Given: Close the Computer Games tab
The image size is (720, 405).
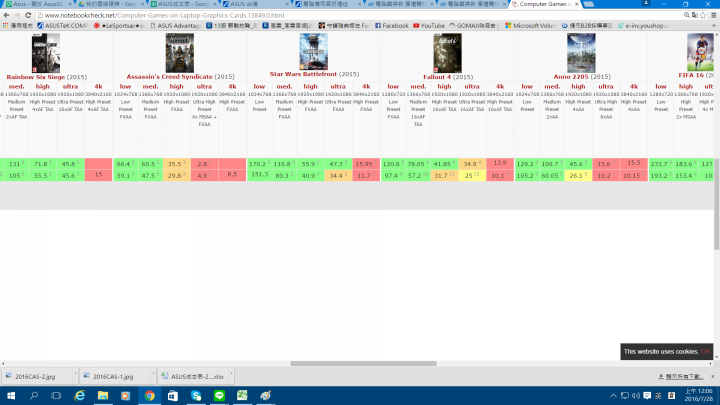Looking at the screenshot, I should (x=577, y=4).
